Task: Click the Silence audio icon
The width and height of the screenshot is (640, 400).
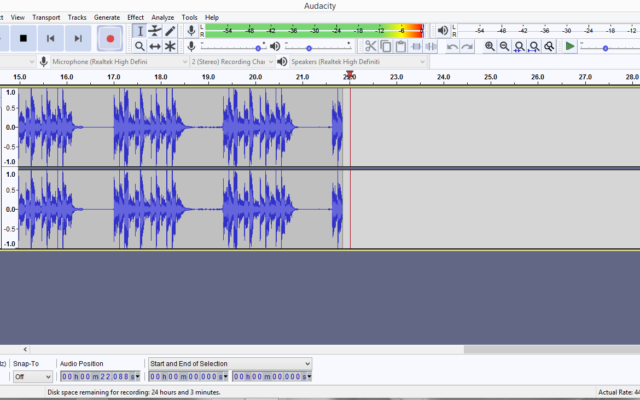Action: click(x=431, y=46)
